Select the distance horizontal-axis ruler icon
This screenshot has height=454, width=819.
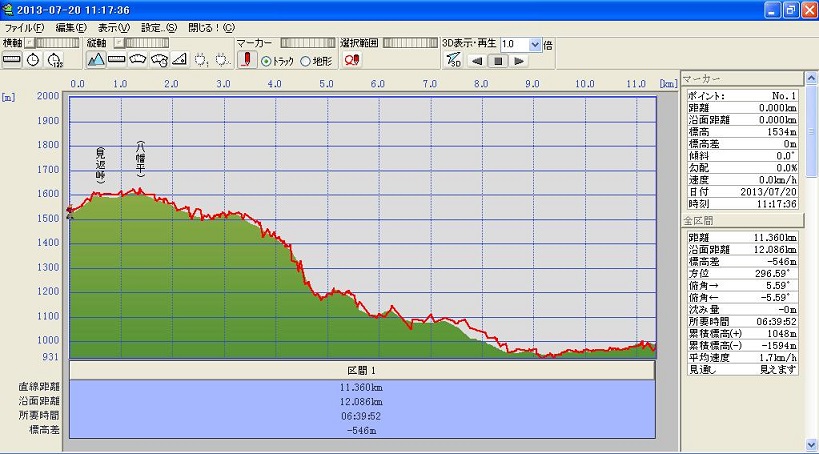[x=12, y=60]
